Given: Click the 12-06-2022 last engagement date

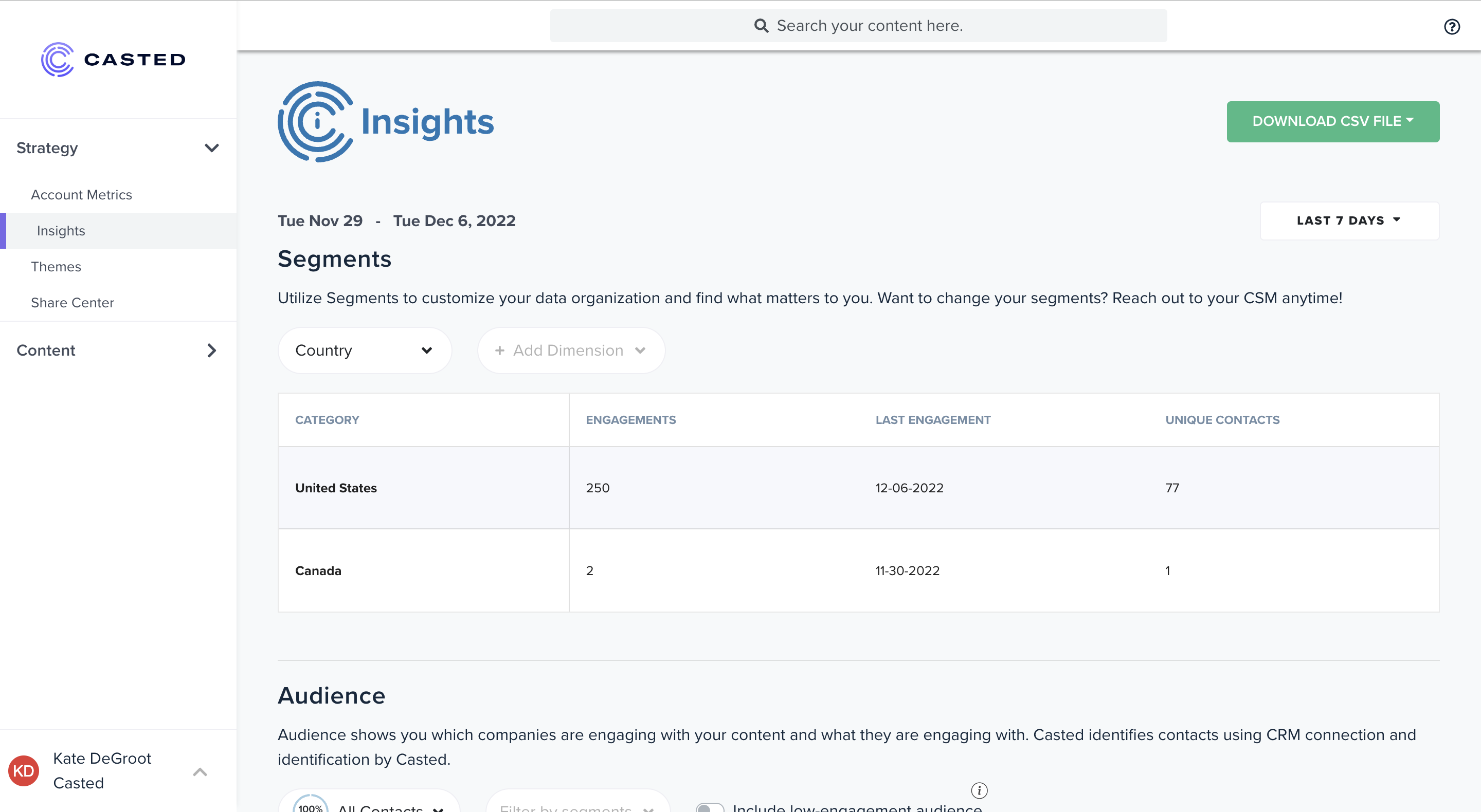Looking at the screenshot, I should 909,488.
